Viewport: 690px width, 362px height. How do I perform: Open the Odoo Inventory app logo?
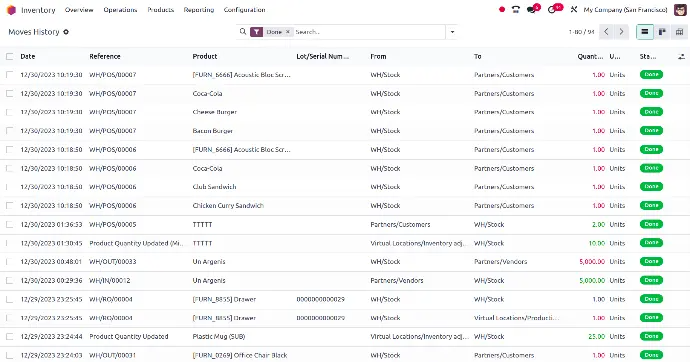[x=11, y=10]
